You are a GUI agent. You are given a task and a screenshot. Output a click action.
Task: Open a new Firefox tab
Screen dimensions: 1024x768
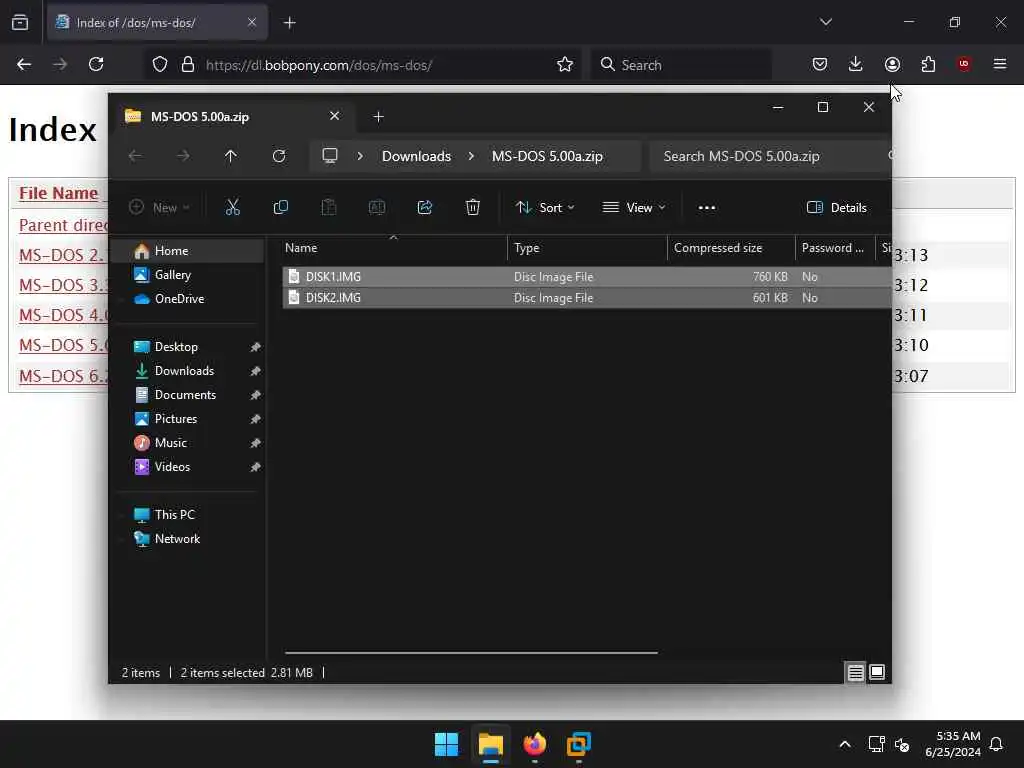point(289,23)
